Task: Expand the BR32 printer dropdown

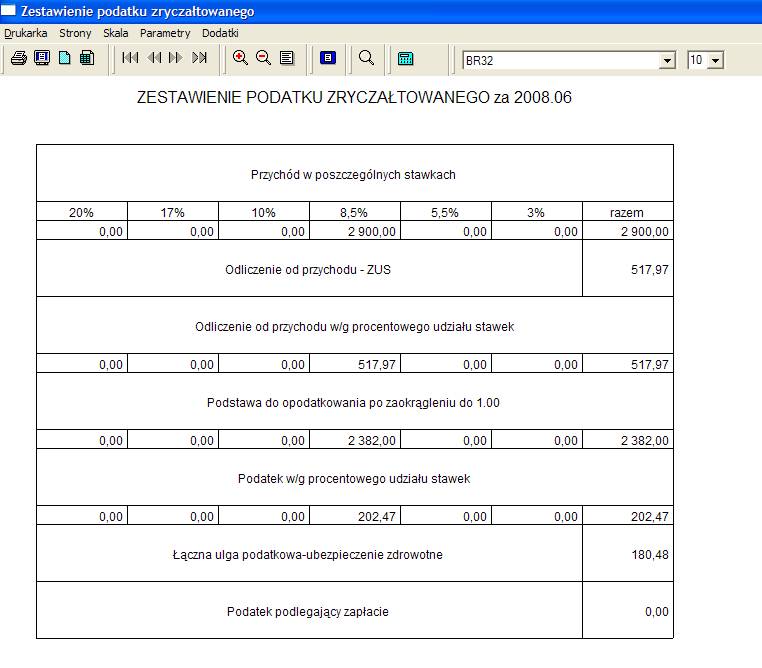Action: (x=667, y=61)
